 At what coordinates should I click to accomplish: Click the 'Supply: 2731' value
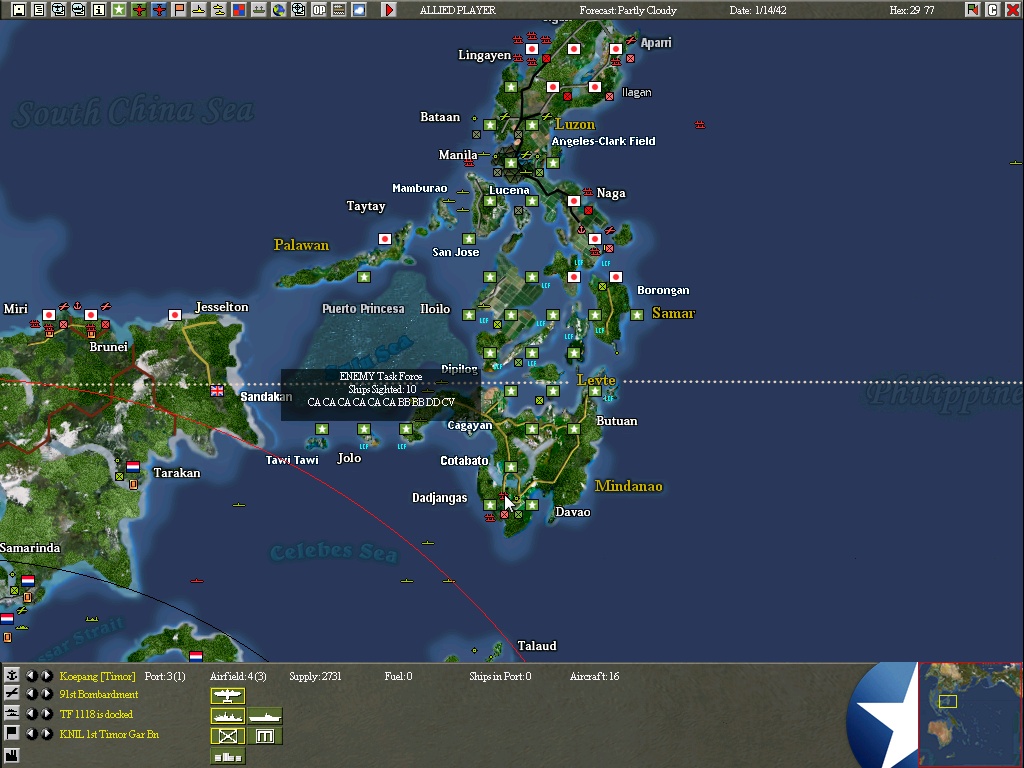point(315,676)
